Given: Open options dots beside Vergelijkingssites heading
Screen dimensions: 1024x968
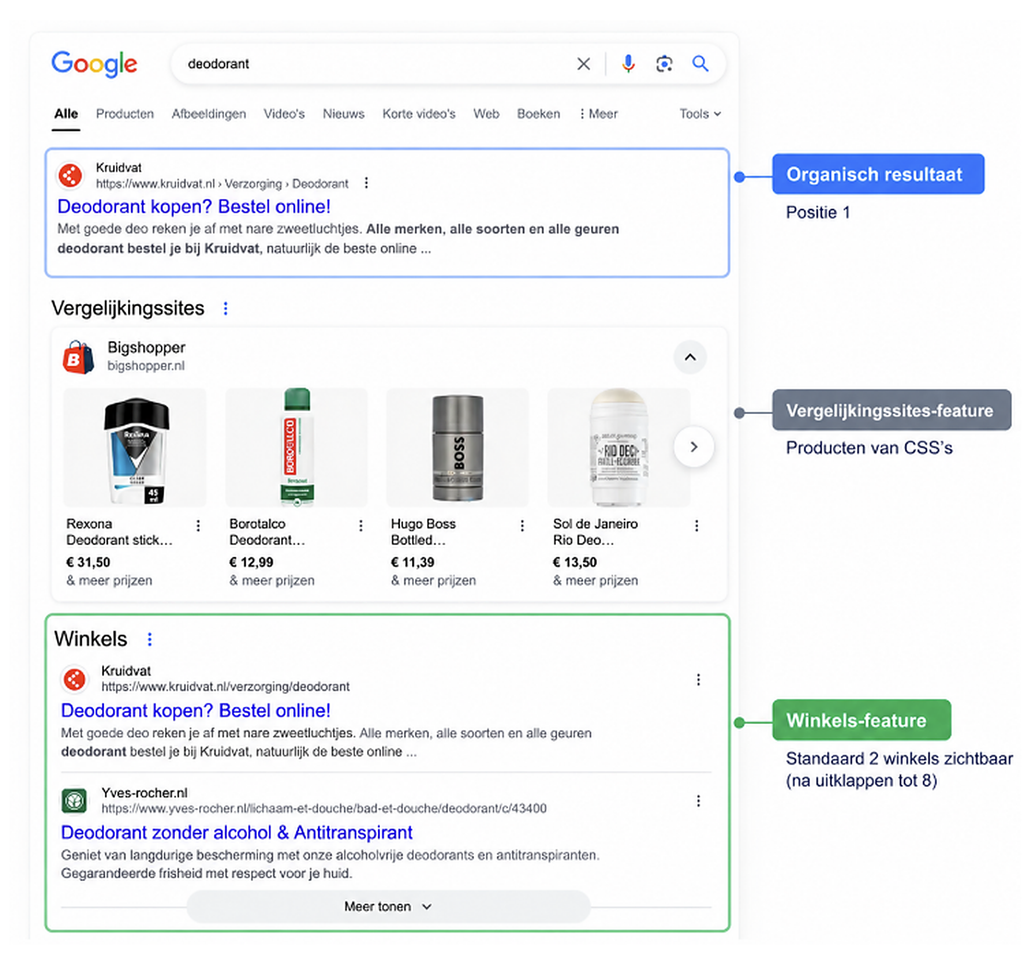Looking at the screenshot, I should [226, 308].
